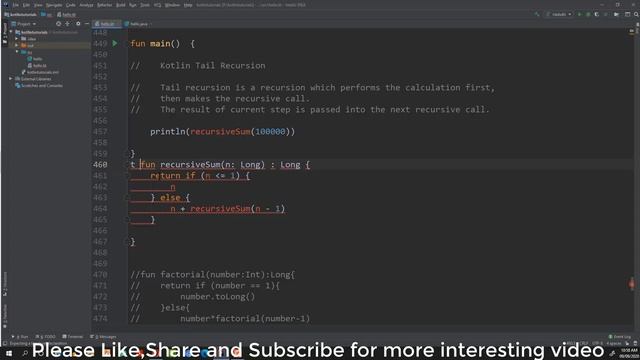Open the TODO tool window tab
Viewport: 640px width, 360px height.
45,337
